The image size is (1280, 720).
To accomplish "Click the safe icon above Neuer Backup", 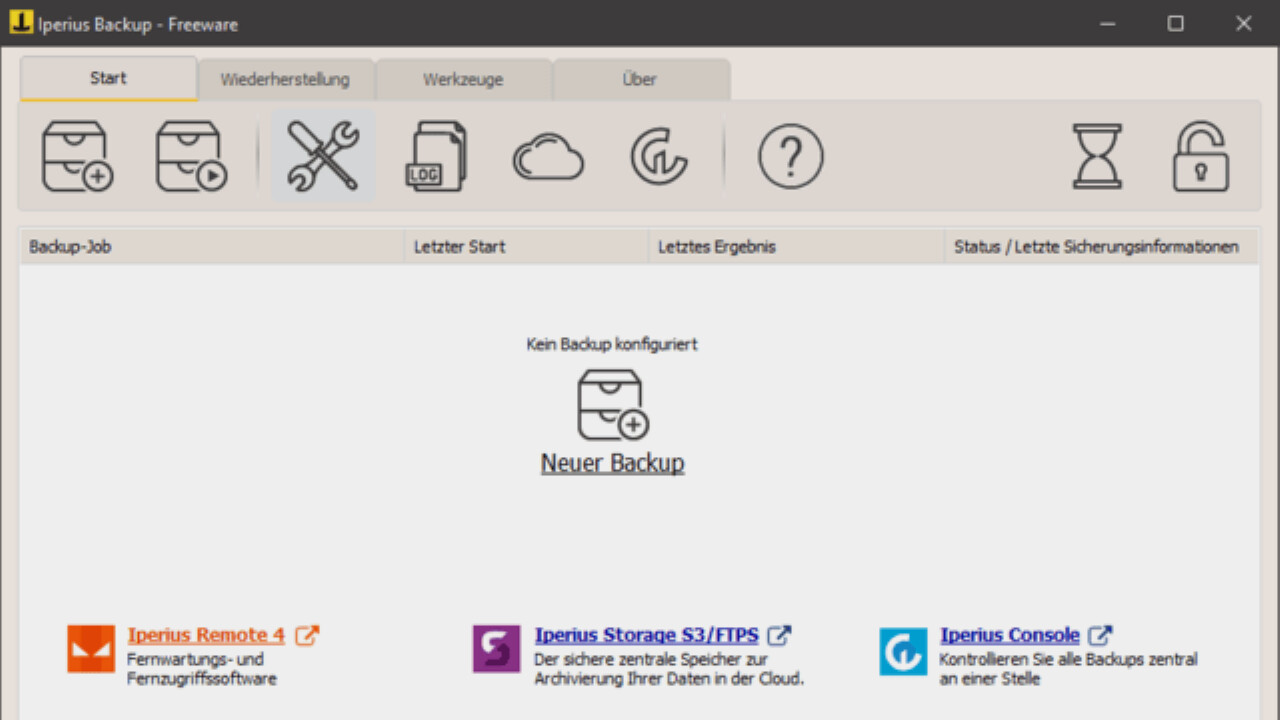I will pyautogui.click(x=611, y=404).
